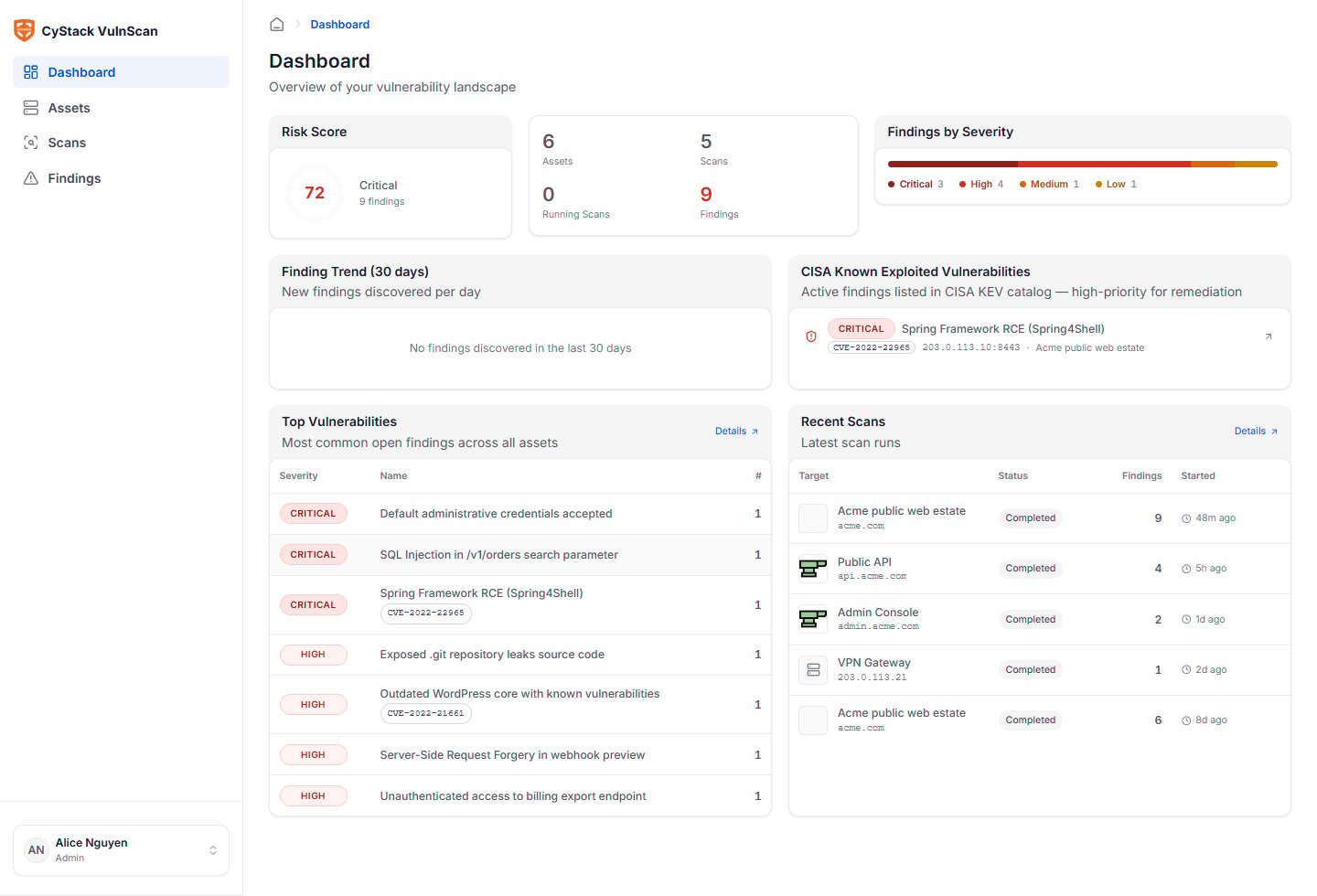Screen dimensions: 1317x896
Task: Click the clock icon beside 1d ago
Action: 1186,620
